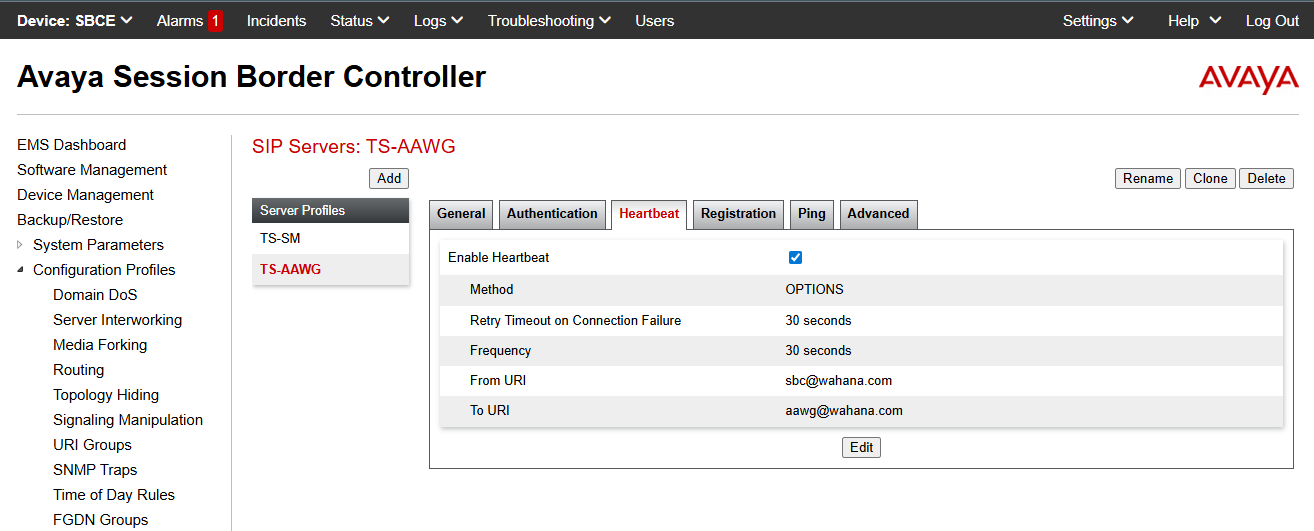
Task: Delete the TS-AAWG server profile
Action: click(1266, 179)
